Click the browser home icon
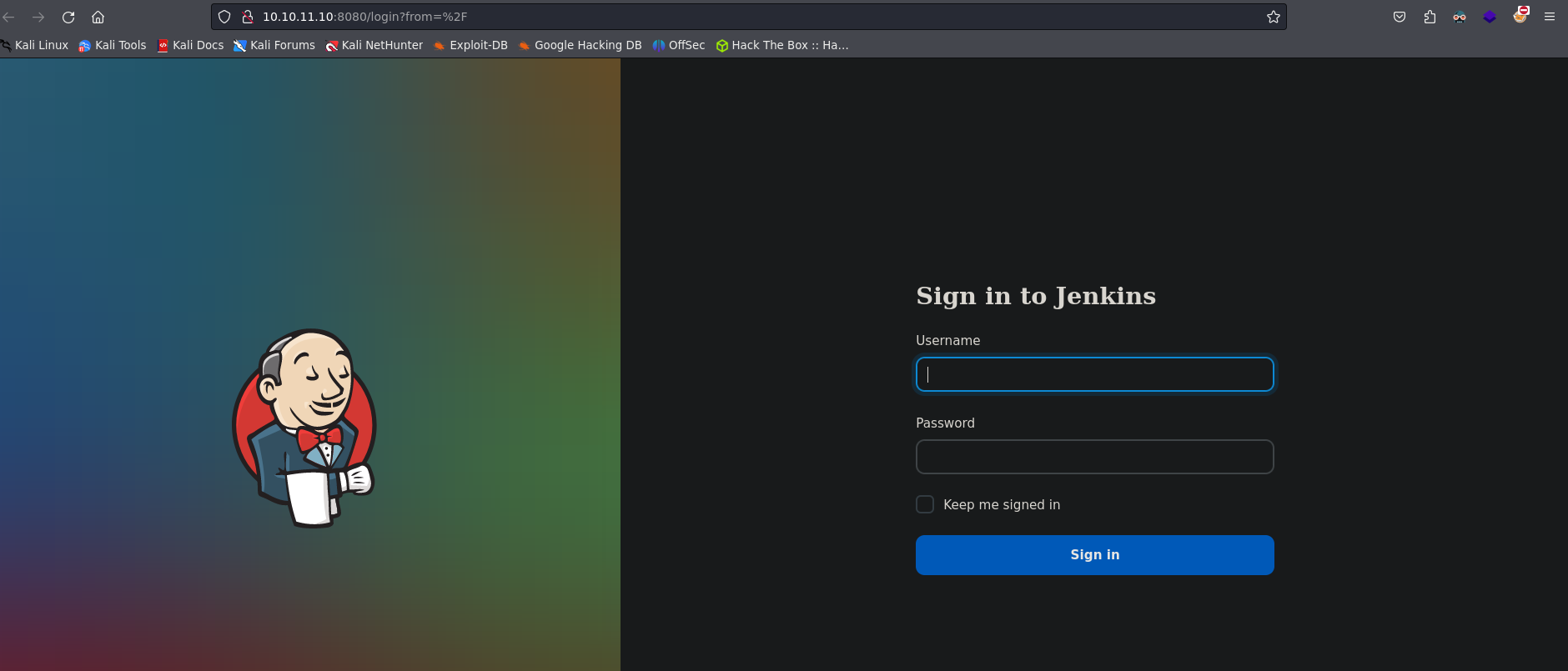Screen dimensions: 1568x671 pyautogui.click(x=98, y=17)
